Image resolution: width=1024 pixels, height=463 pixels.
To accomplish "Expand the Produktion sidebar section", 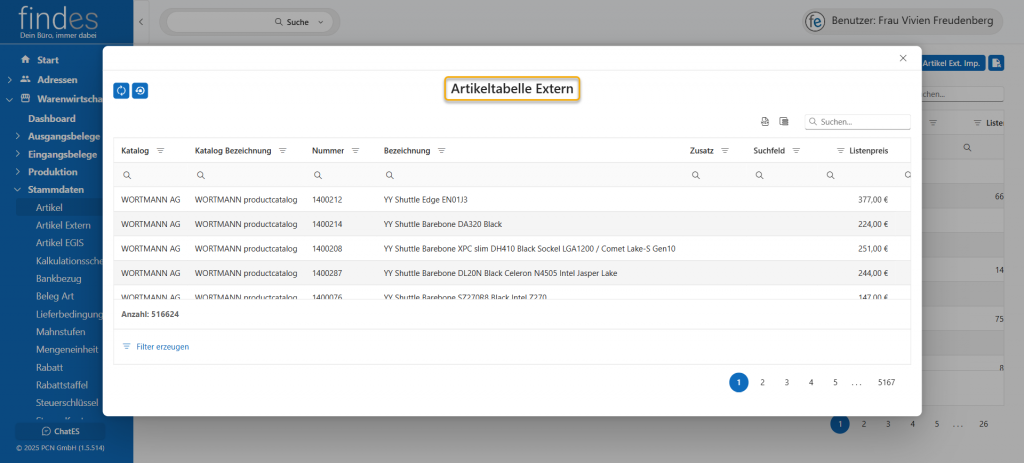I will 17,172.
